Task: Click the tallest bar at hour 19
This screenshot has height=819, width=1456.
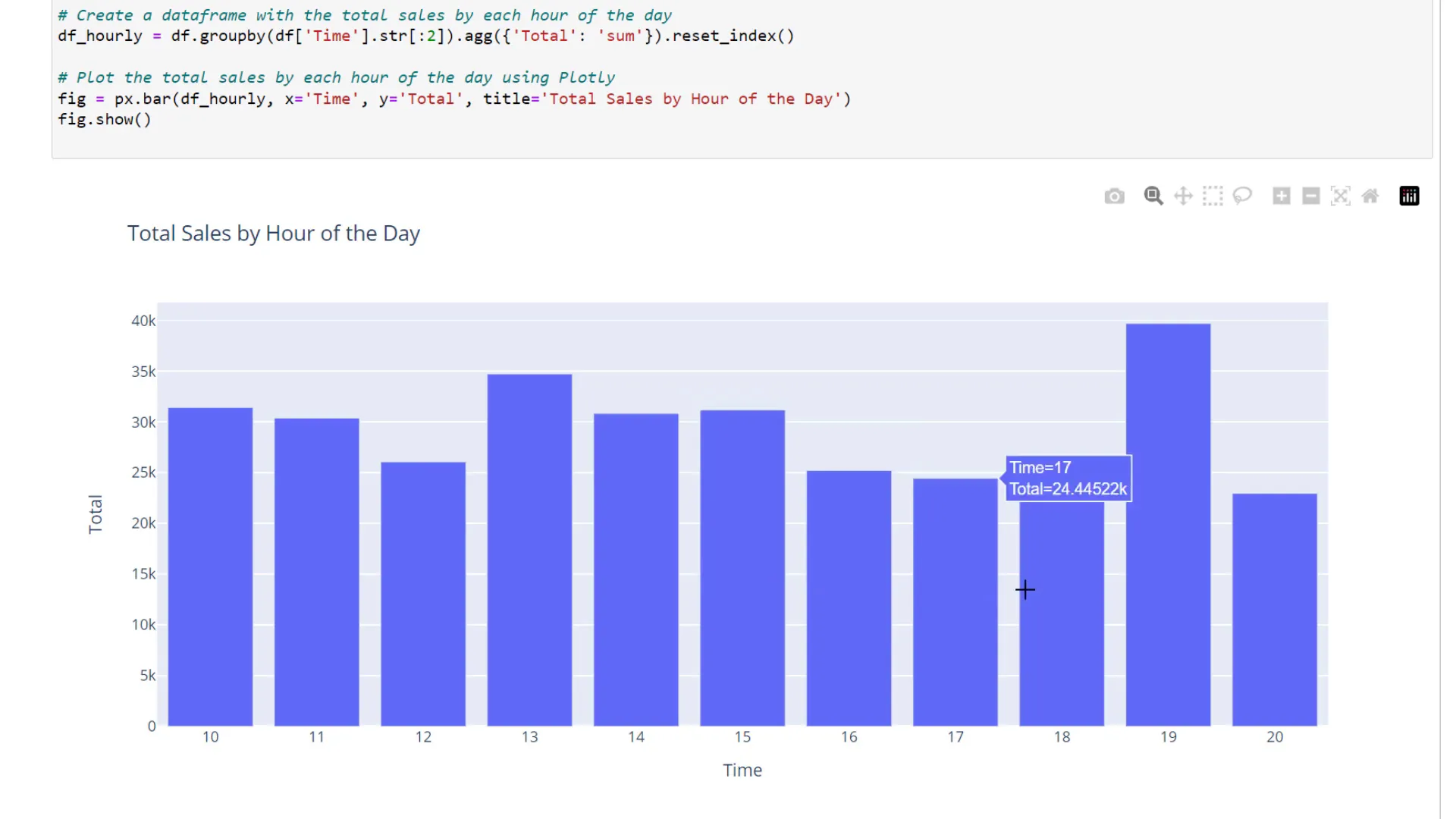Action: click(1168, 523)
